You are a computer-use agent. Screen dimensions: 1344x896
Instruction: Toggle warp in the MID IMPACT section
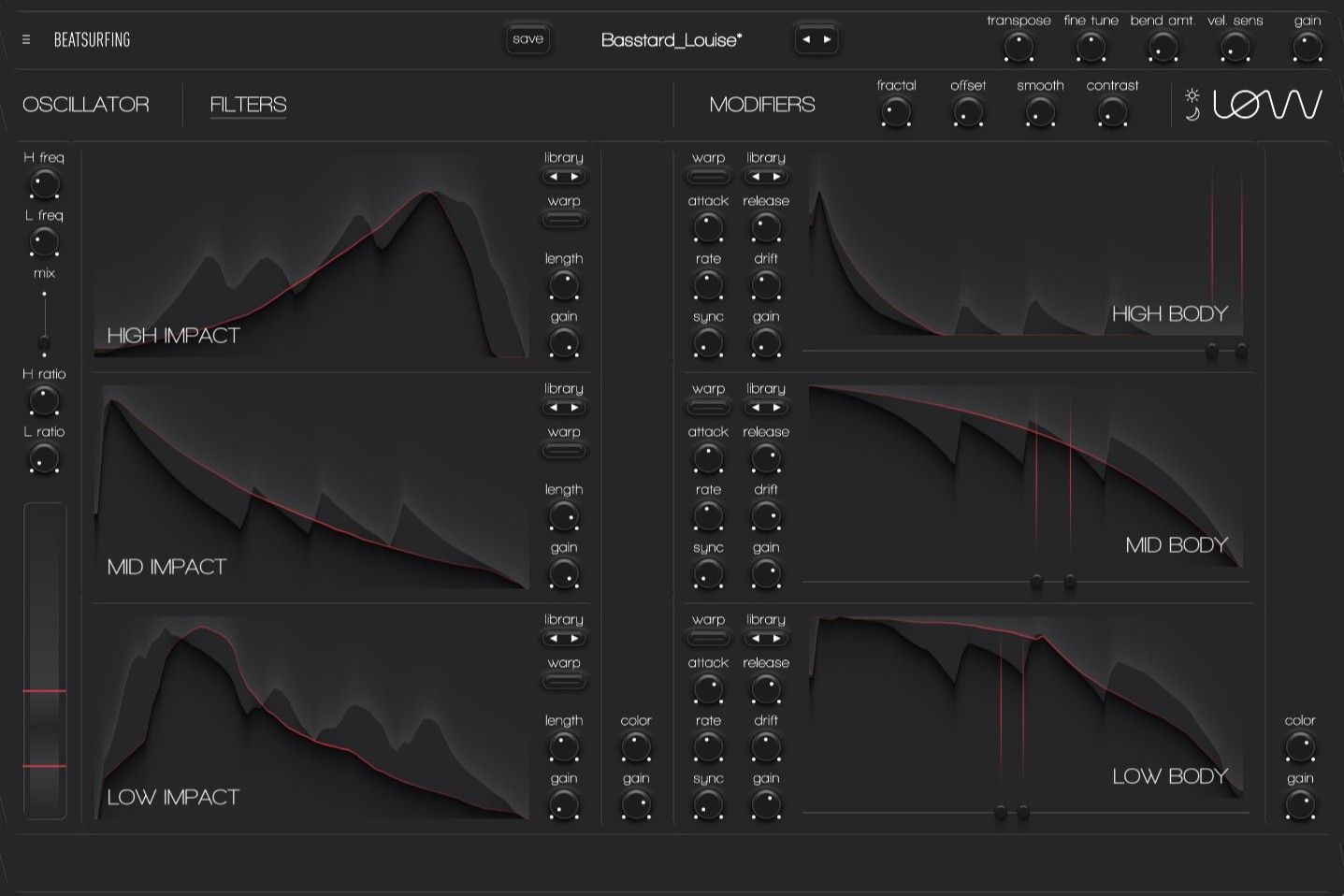tap(563, 450)
